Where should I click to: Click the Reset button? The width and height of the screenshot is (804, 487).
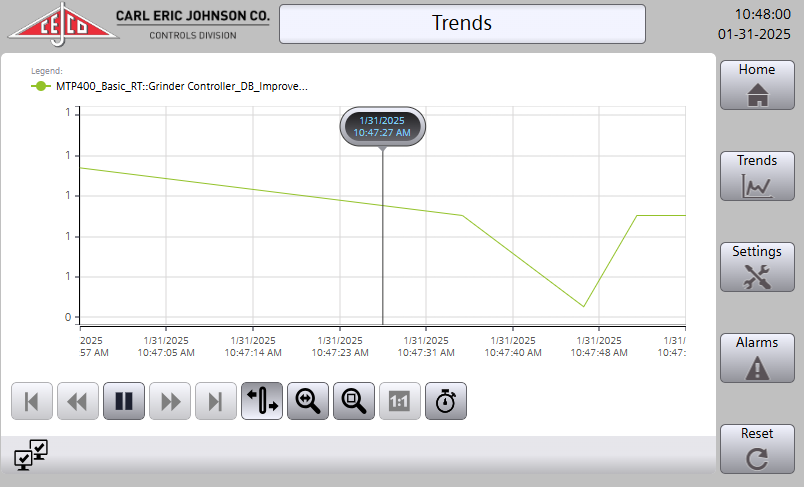tap(757, 449)
